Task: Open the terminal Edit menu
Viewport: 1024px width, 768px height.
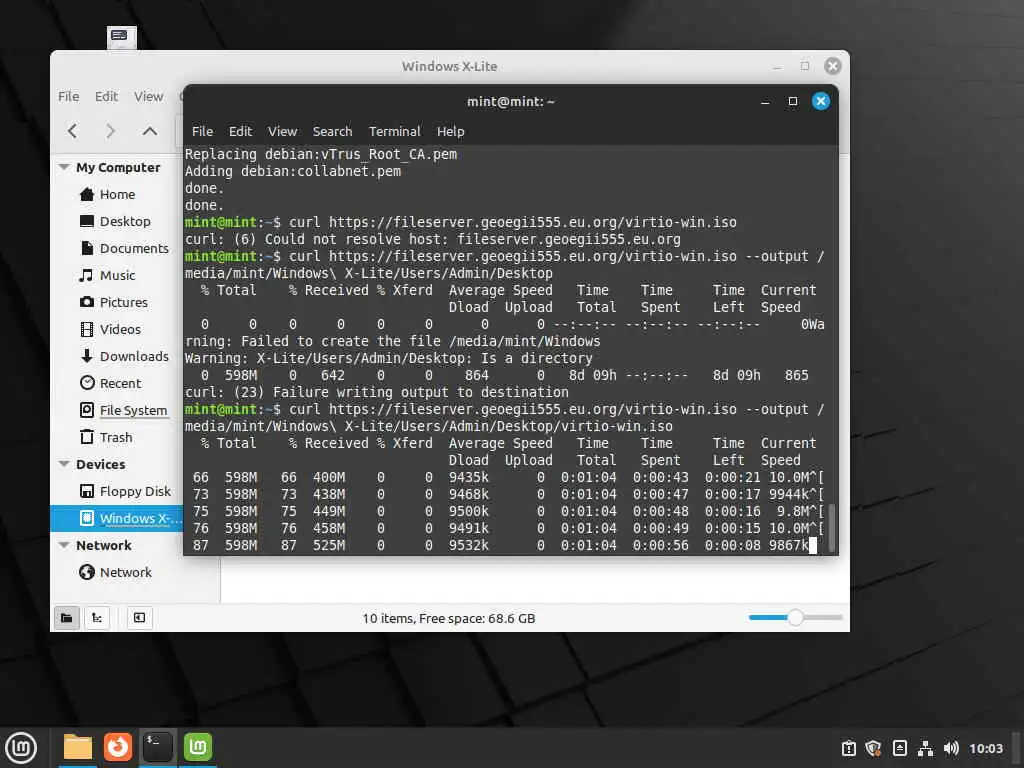Action: coord(240,131)
